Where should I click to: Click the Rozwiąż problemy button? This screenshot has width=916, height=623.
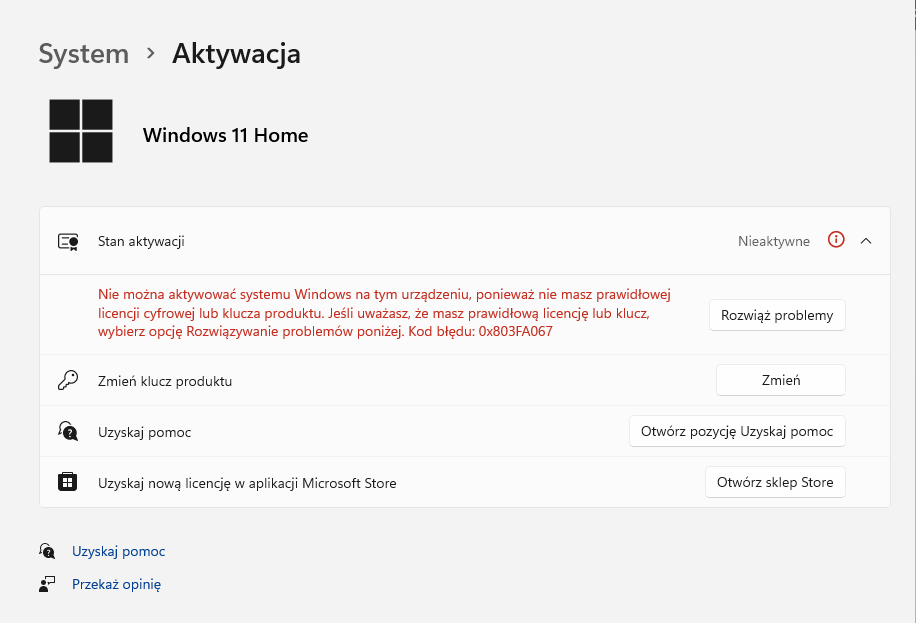coord(777,315)
